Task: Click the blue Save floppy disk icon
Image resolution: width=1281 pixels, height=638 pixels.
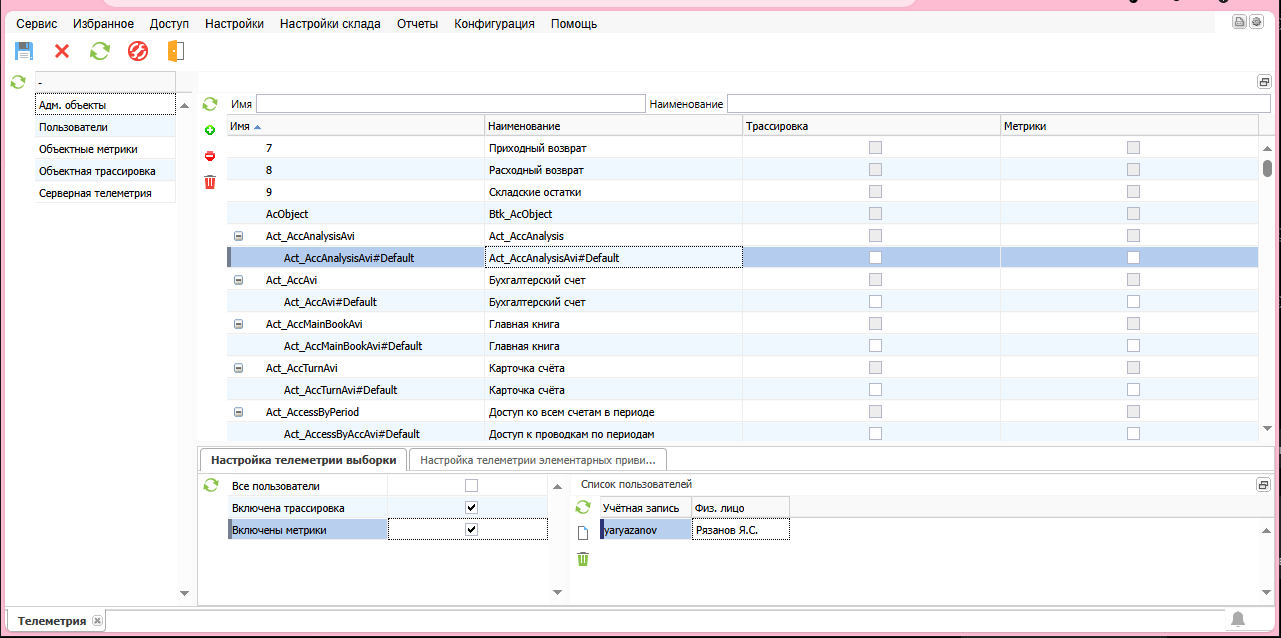Action: 24,51
